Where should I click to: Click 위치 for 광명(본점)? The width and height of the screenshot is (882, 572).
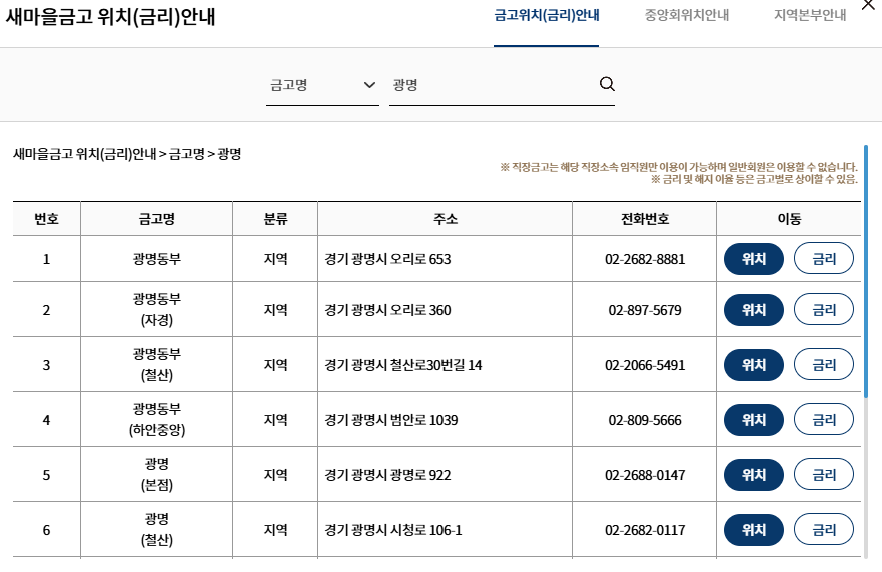pyautogui.click(x=754, y=475)
